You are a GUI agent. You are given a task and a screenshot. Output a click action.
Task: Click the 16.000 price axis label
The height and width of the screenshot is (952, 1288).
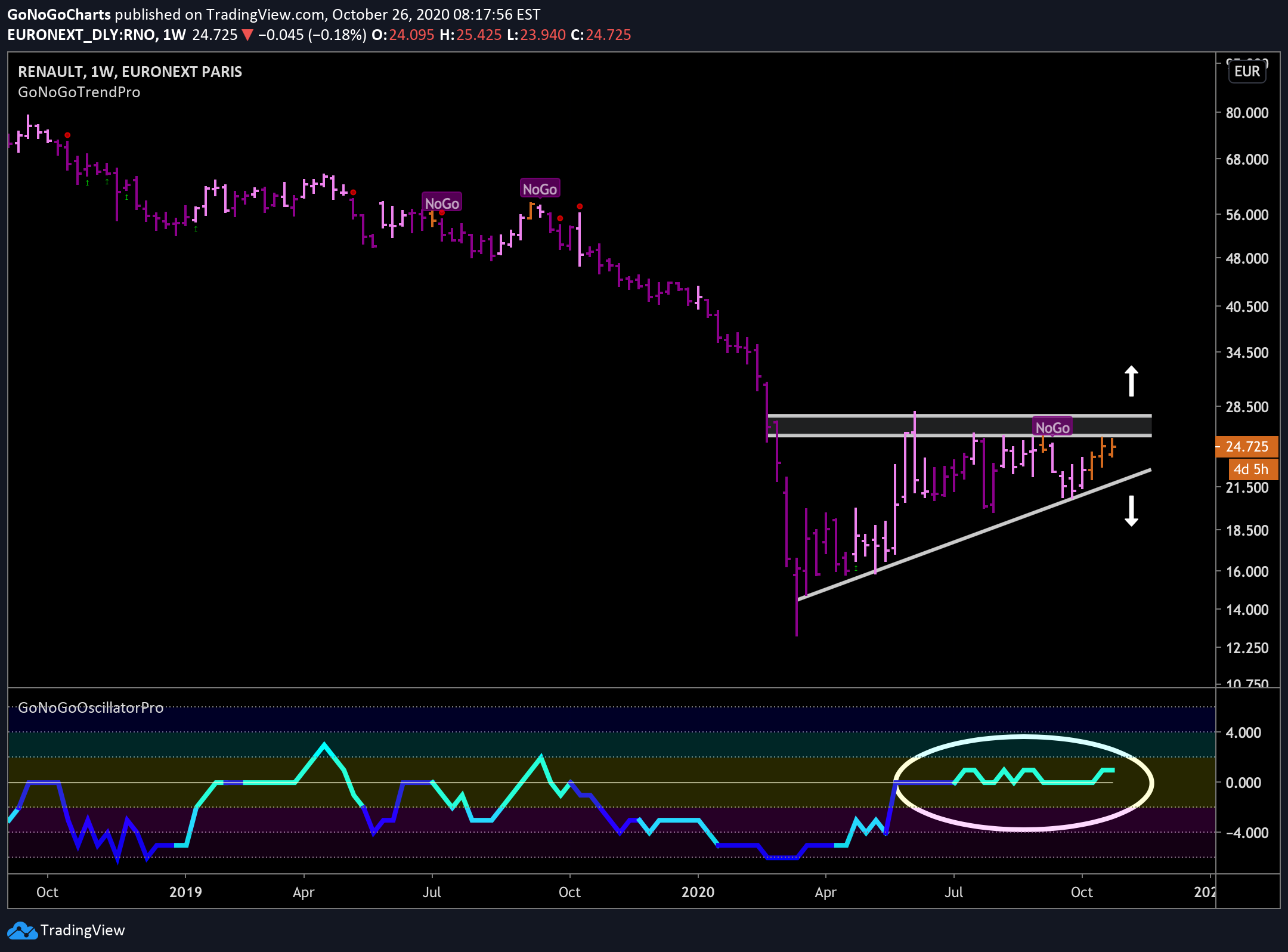tap(1247, 571)
